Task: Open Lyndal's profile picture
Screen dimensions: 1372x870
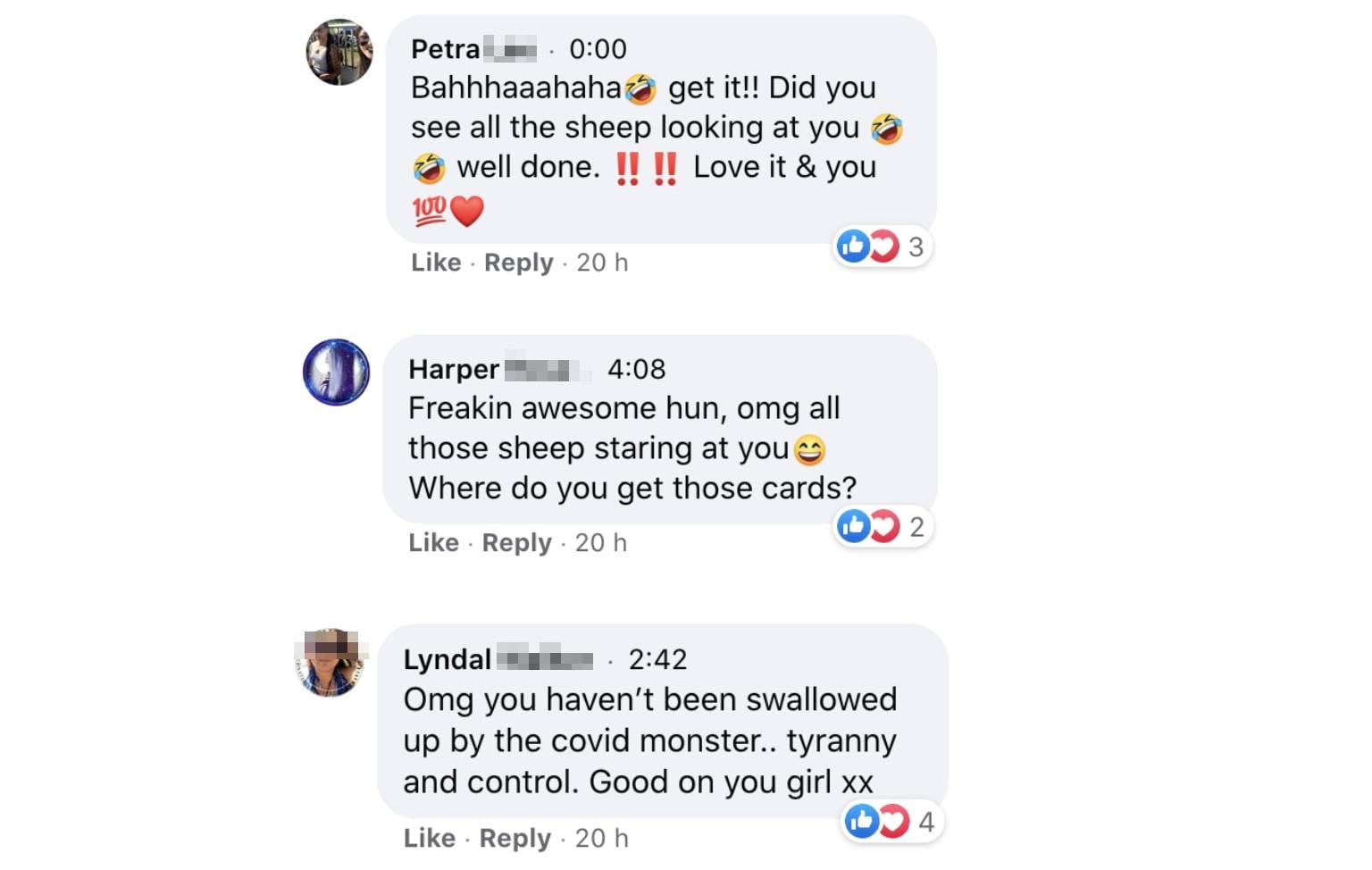Action: (330, 663)
